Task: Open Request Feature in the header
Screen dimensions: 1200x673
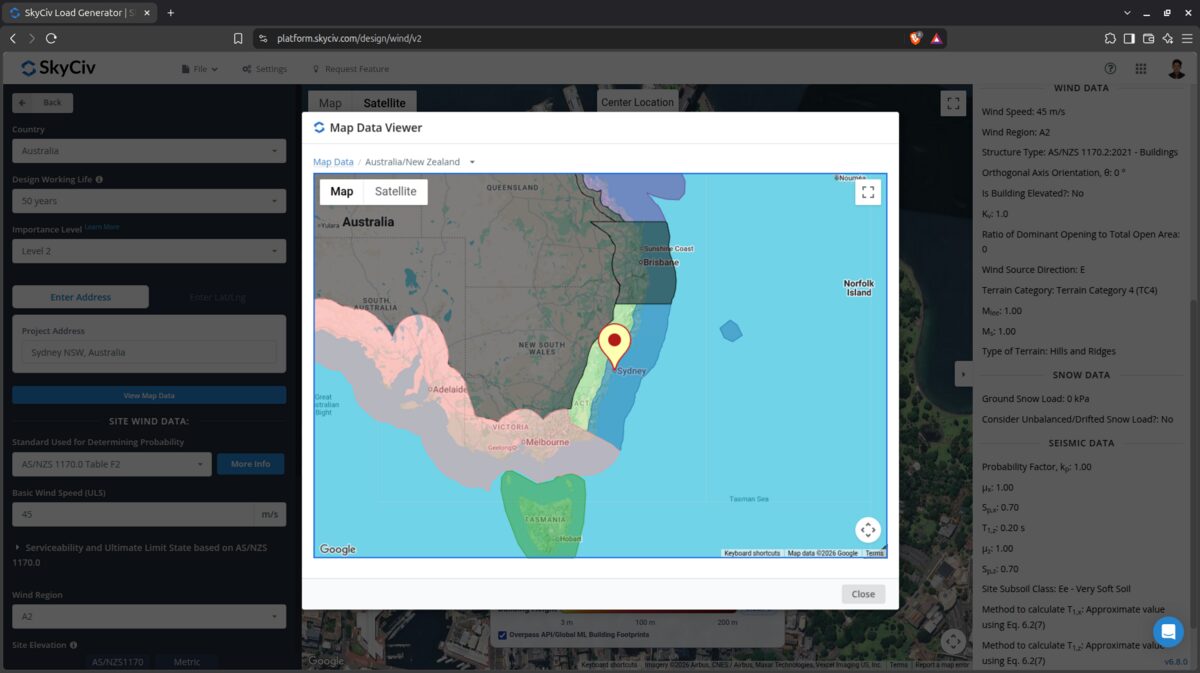Action: pos(351,69)
